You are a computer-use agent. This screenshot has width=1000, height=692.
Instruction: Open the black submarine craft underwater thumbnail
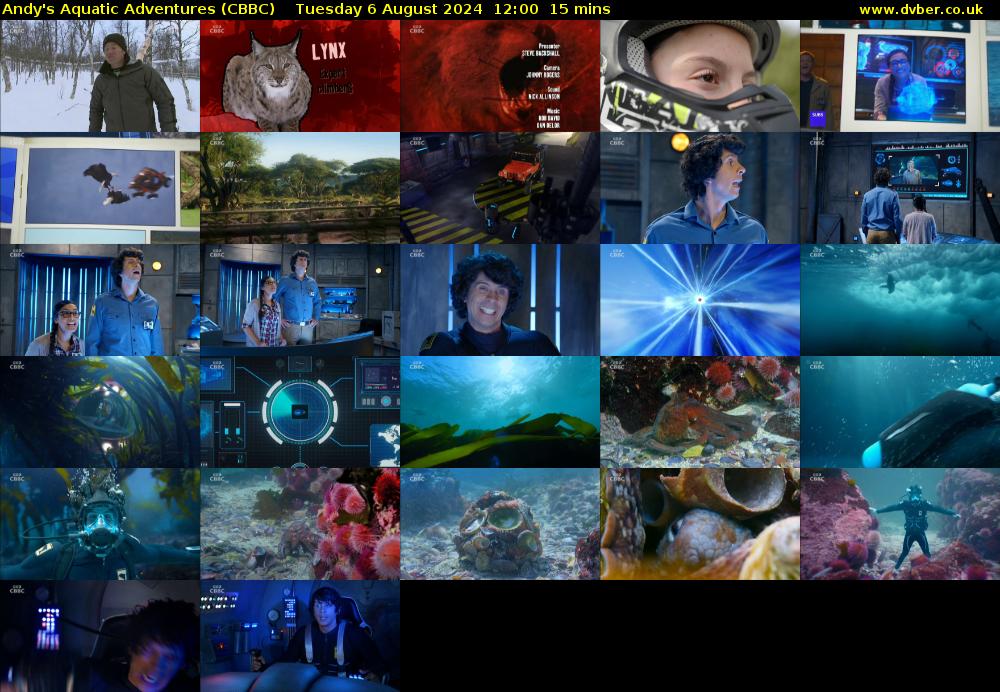(900, 412)
